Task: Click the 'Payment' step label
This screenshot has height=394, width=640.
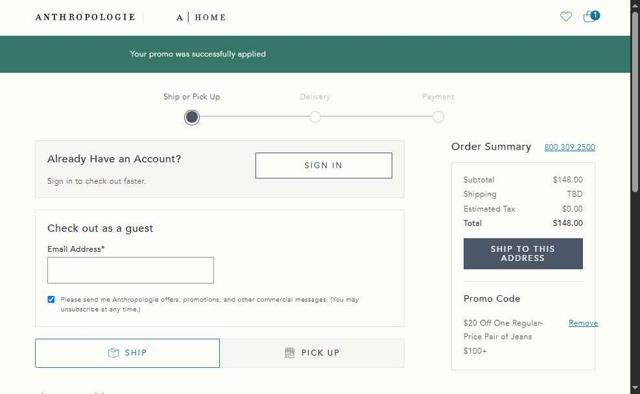Action: point(438,97)
